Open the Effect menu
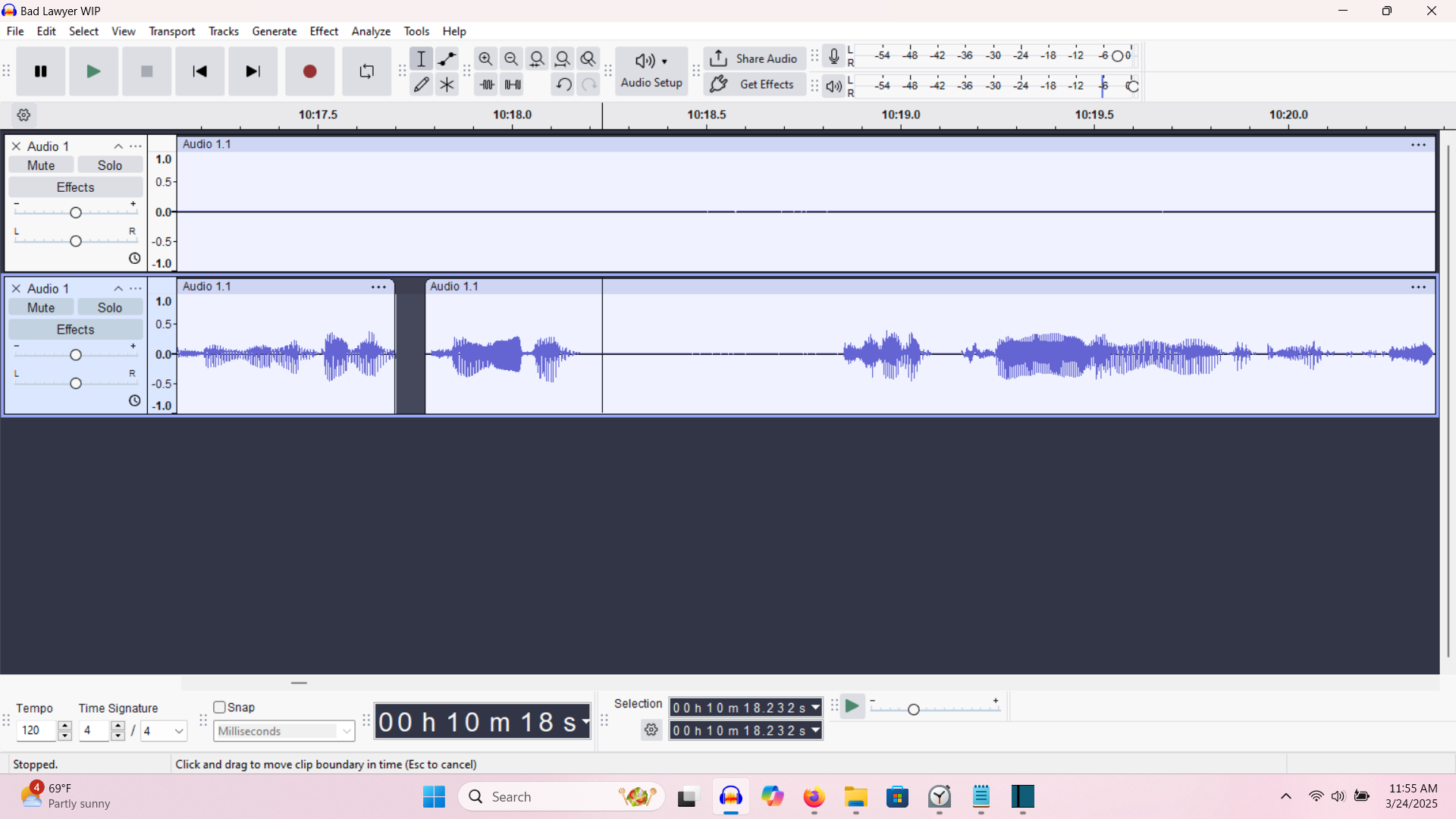Viewport: 1456px width, 819px height. coord(324,31)
